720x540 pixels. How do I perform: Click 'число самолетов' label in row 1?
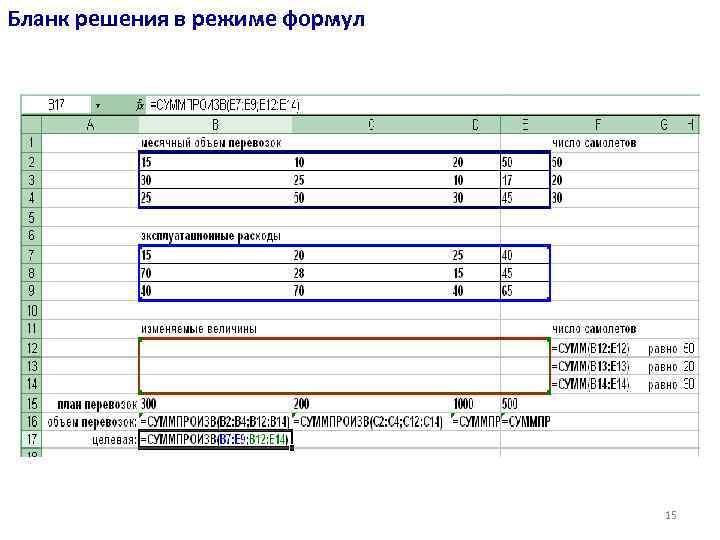[594, 143]
